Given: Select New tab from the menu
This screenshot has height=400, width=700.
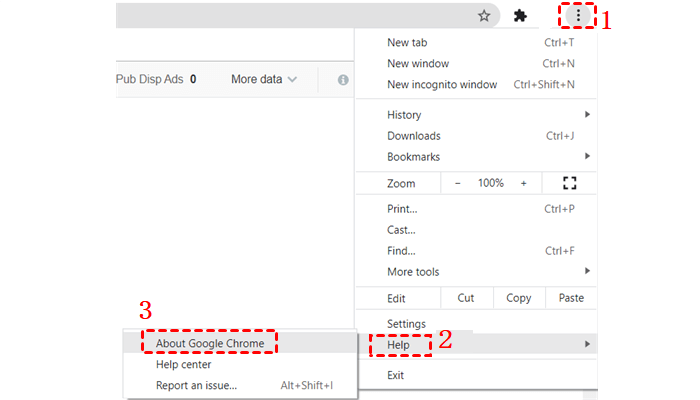Looking at the screenshot, I should (x=476, y=43).
